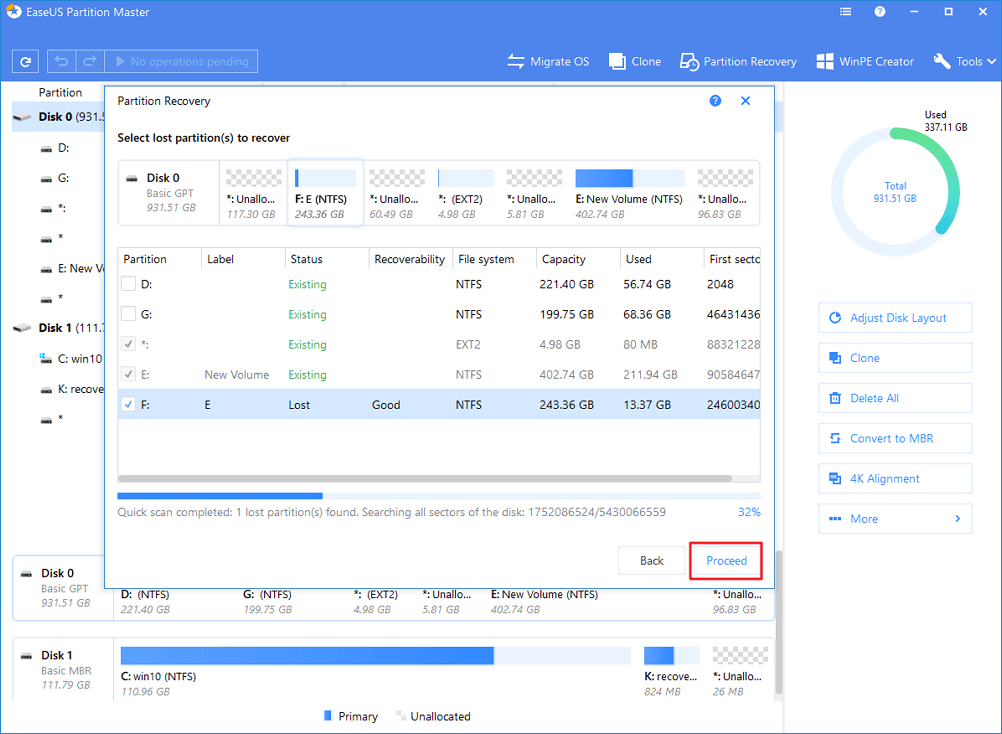Click the Unallocated legend swatch
This screenshot has width=1002, height=734.
pos(401,715)
